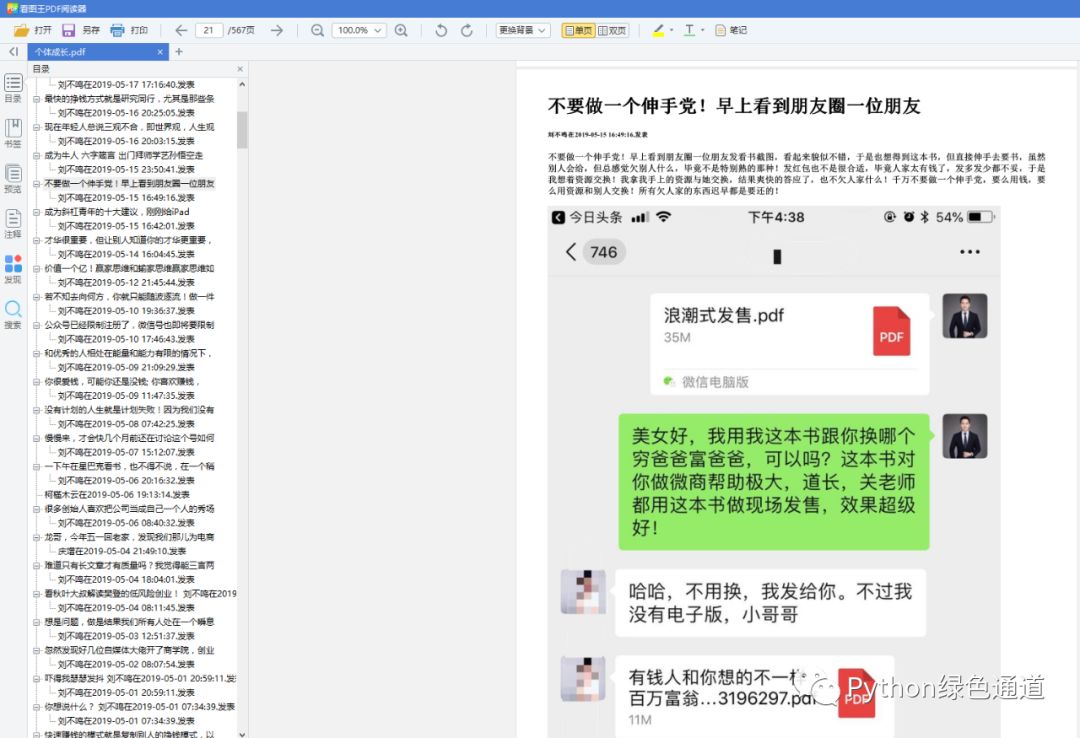Add a new tab with the plus button
The height and width of the screenshot is (738, 1080).
click(179, 52)
